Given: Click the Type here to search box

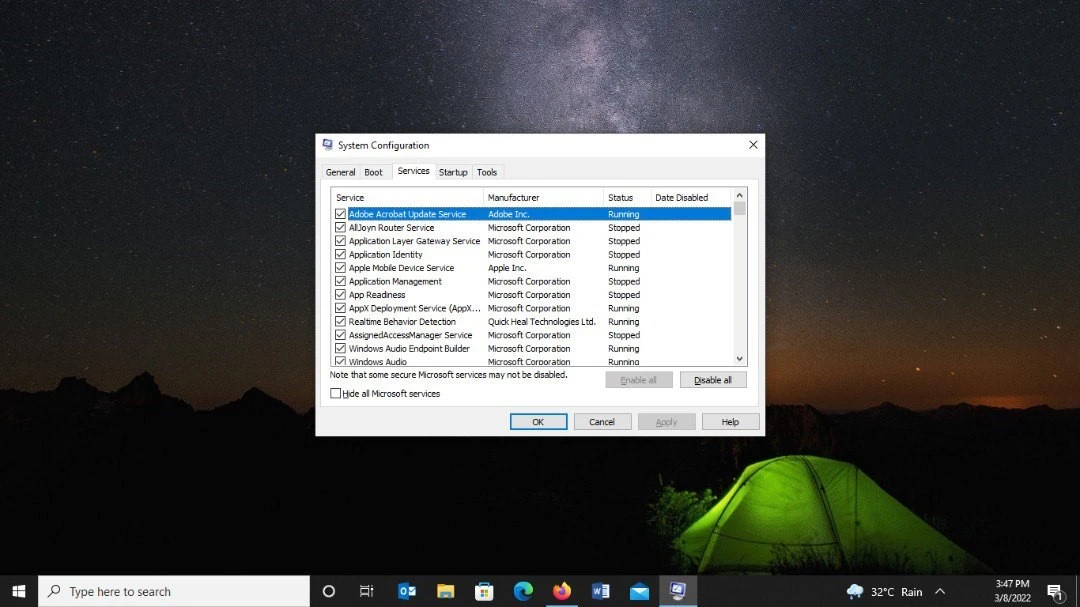Looking at the screenshot, I should 174,591.
